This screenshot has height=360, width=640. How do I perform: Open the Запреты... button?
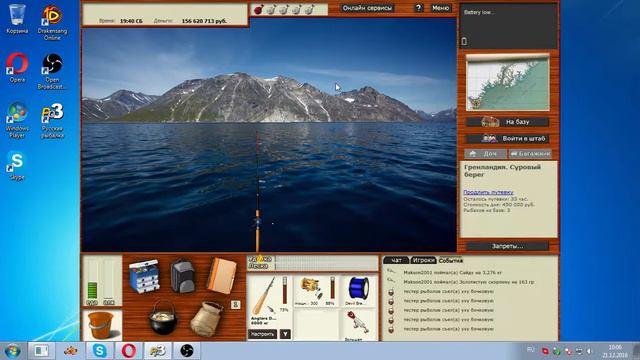tap(507, 246)
